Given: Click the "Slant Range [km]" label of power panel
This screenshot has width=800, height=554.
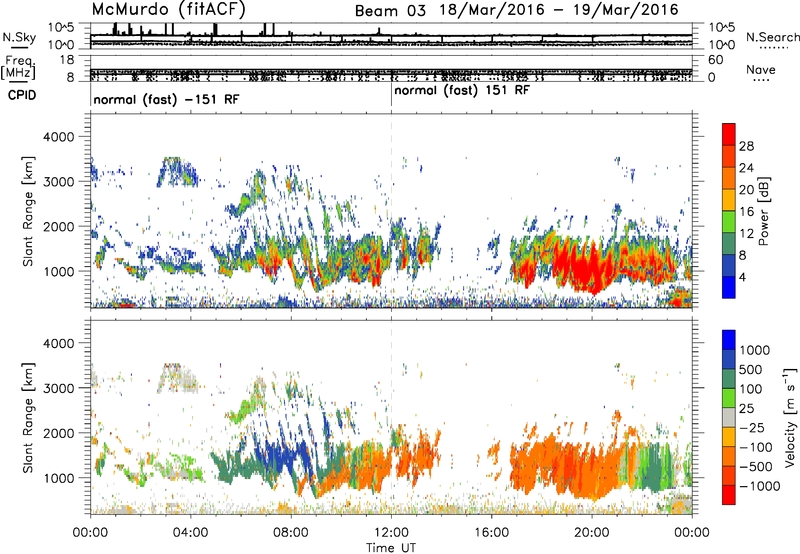Looking at the screenshot, I should 28,211.
